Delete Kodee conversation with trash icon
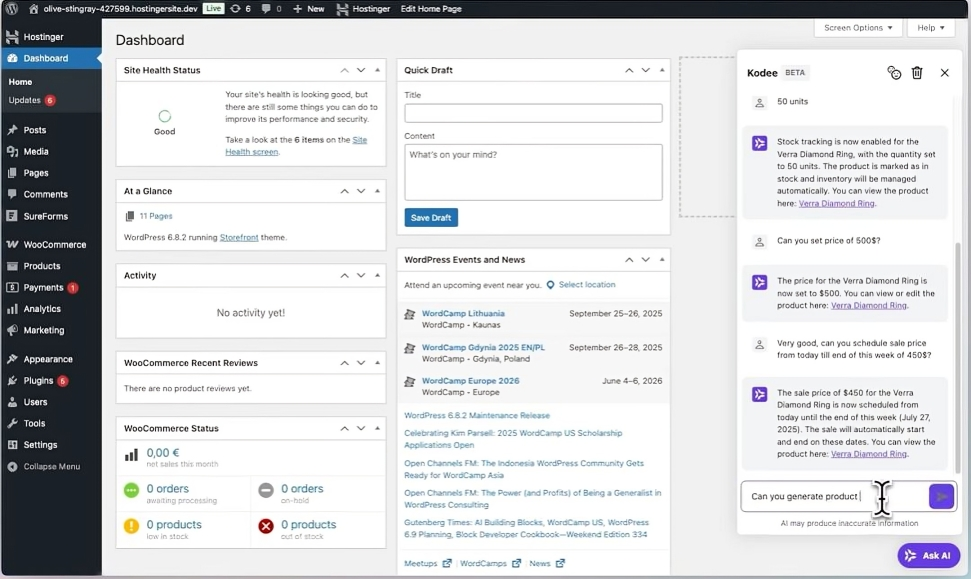The image size is (971, 579). click(917, 72)
